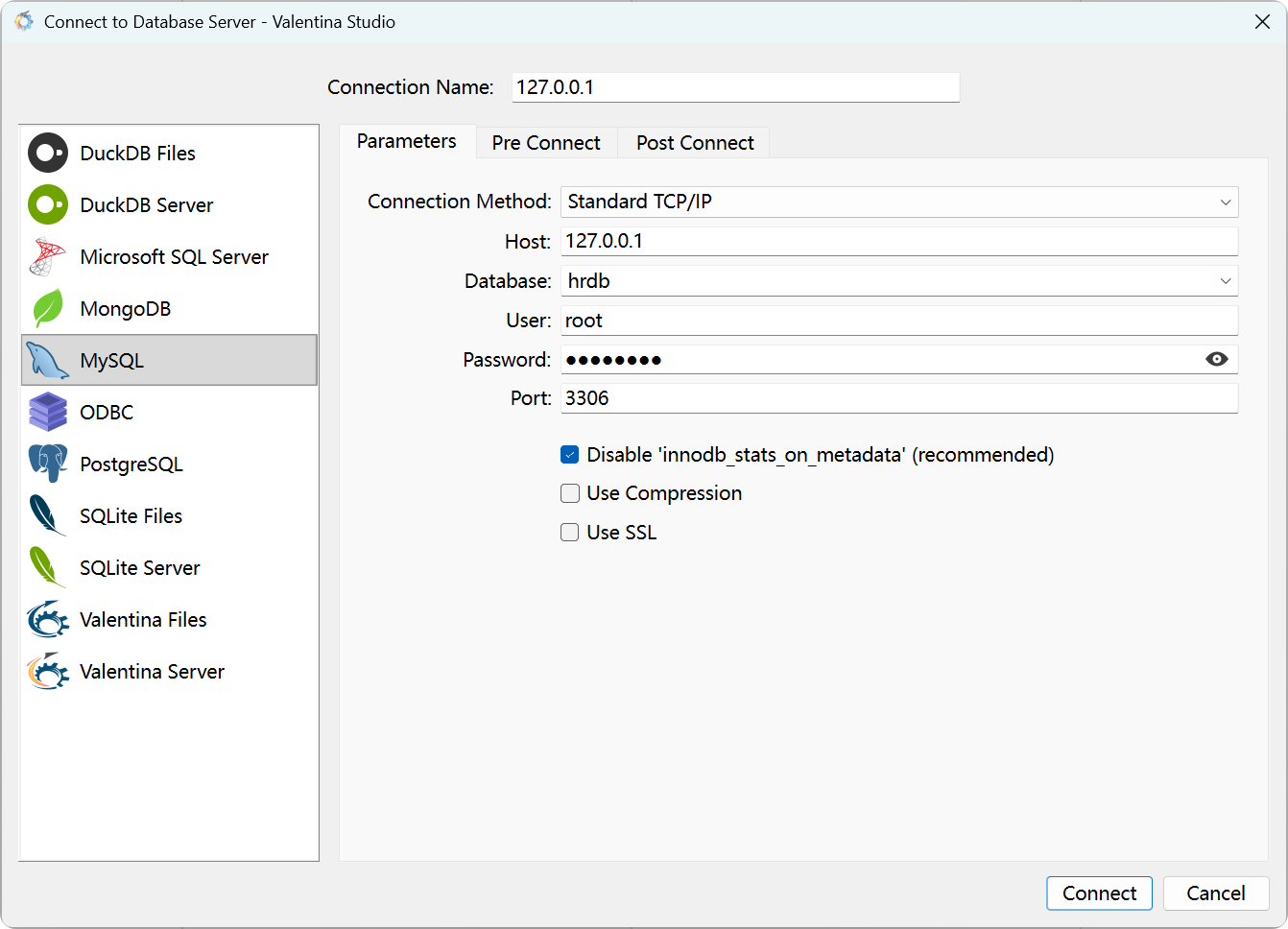Click the MySQL dolphin icon
The width and height of the screenshot is (1288, 929).
pos(48,360)
